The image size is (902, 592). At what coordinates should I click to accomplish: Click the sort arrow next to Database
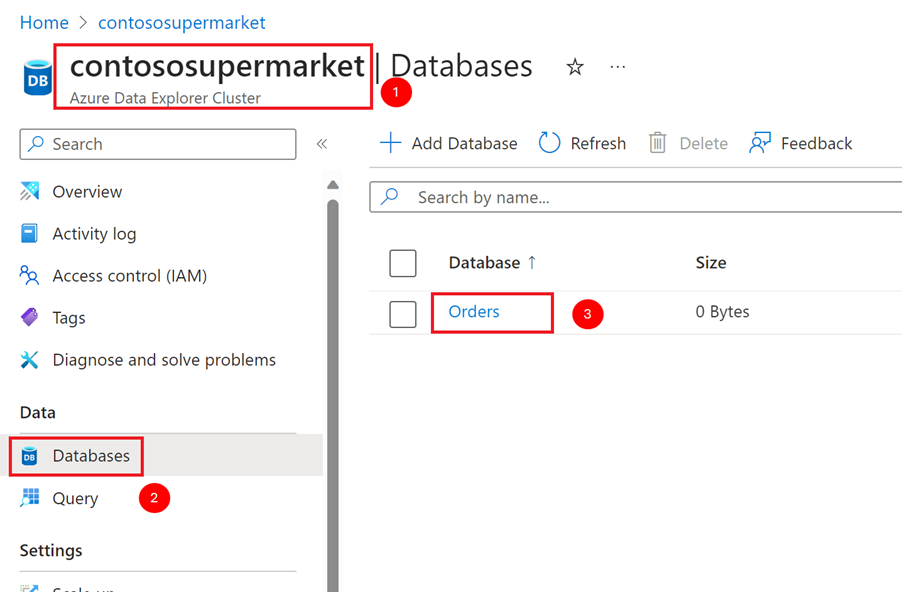point(532,263)
